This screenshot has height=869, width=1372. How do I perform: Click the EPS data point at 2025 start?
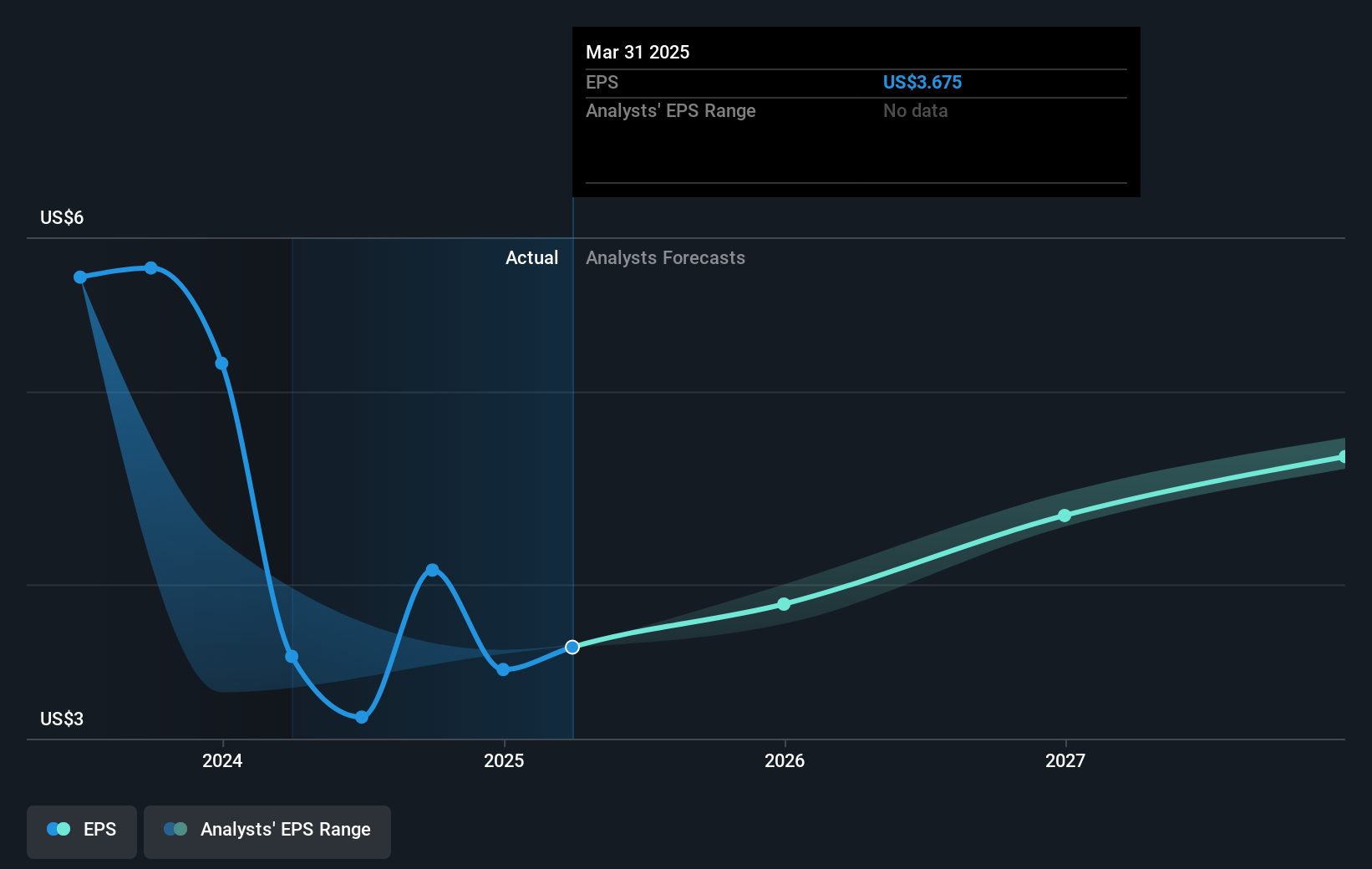click(503, 669)
